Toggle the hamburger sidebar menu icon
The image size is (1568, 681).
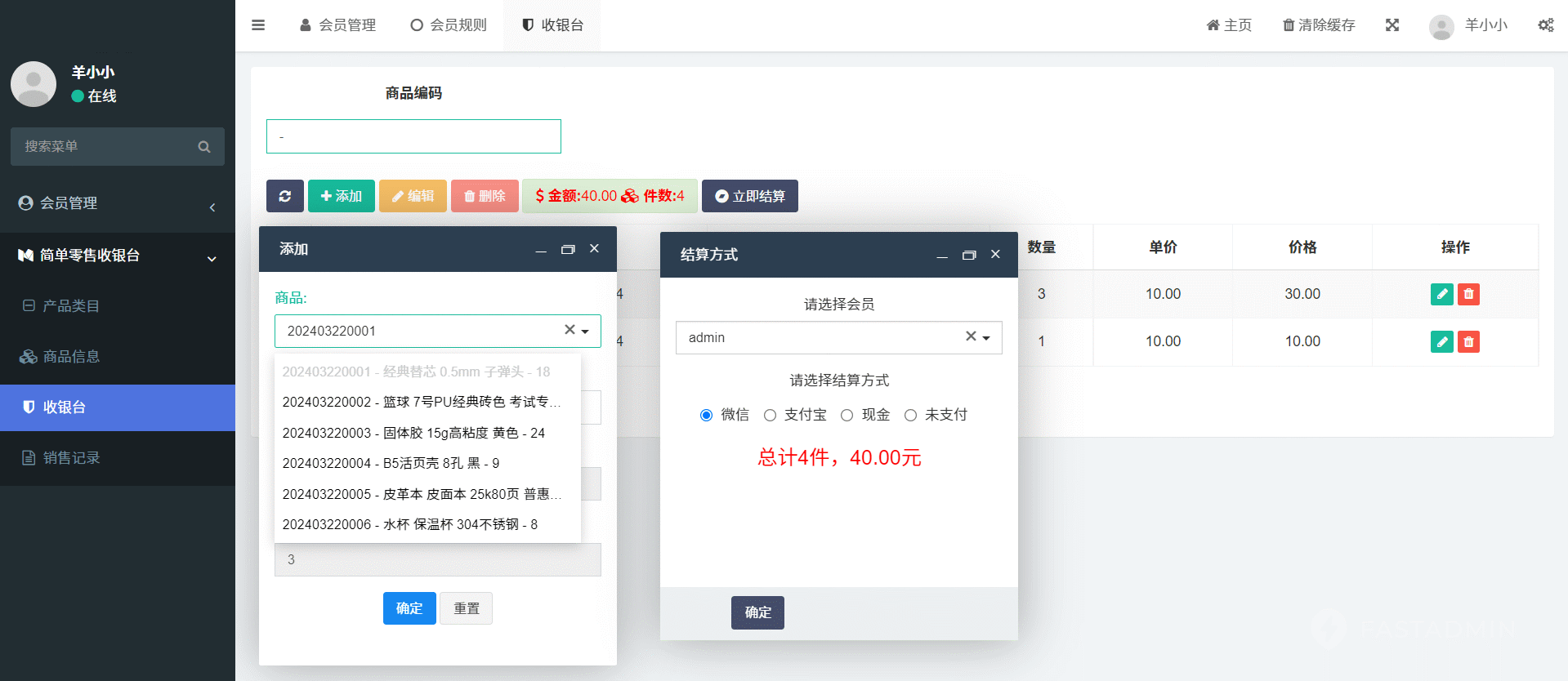[x=258, y=25]
